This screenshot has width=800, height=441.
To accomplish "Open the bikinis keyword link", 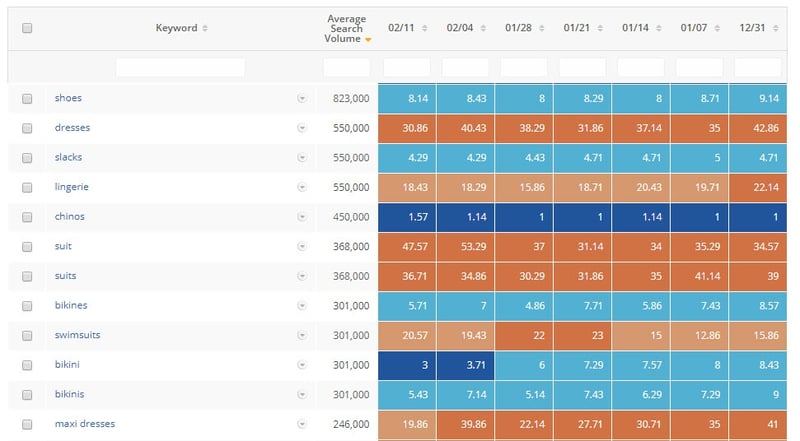I will tap(69, 394).
